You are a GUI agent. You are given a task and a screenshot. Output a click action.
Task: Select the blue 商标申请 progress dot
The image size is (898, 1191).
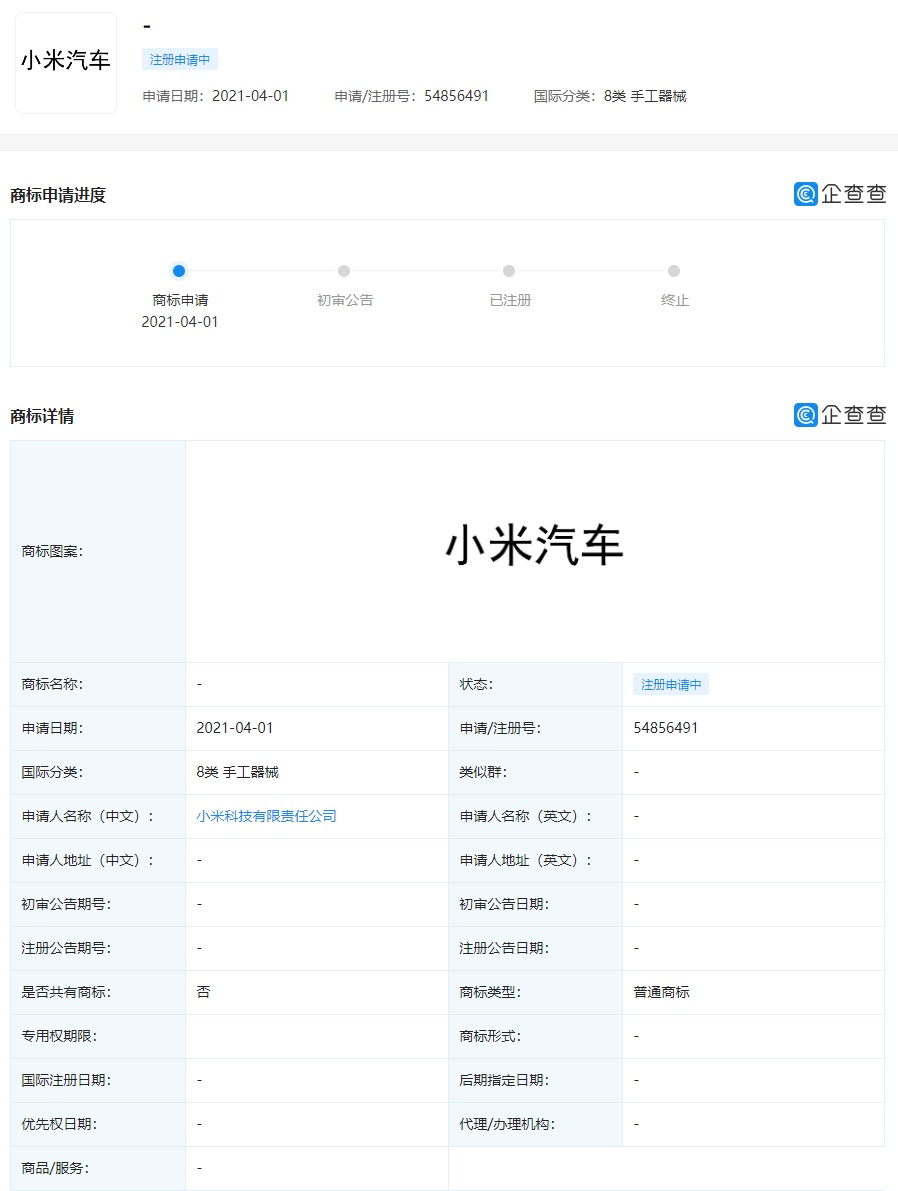(x=179, y=270)
